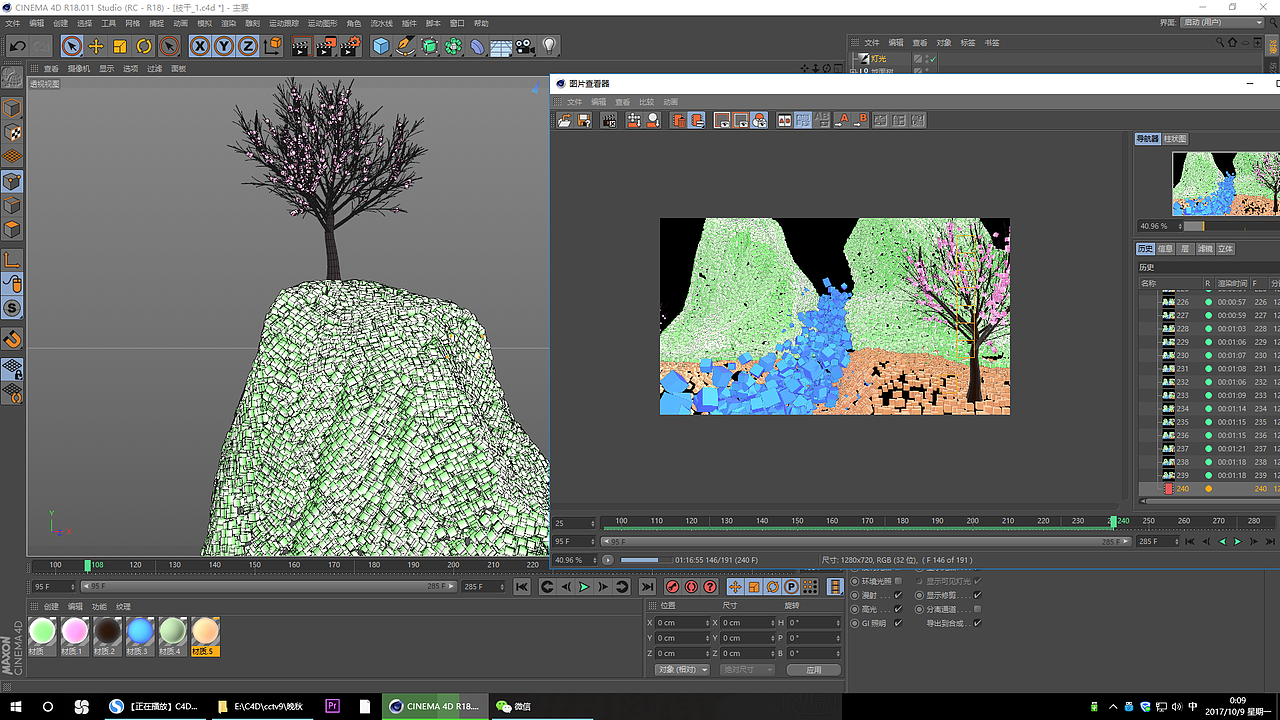The width and height of the screenshot is (1280, 720).
Task: Click the X position input field
Action: pyautogui.click(x=684, y=623)
